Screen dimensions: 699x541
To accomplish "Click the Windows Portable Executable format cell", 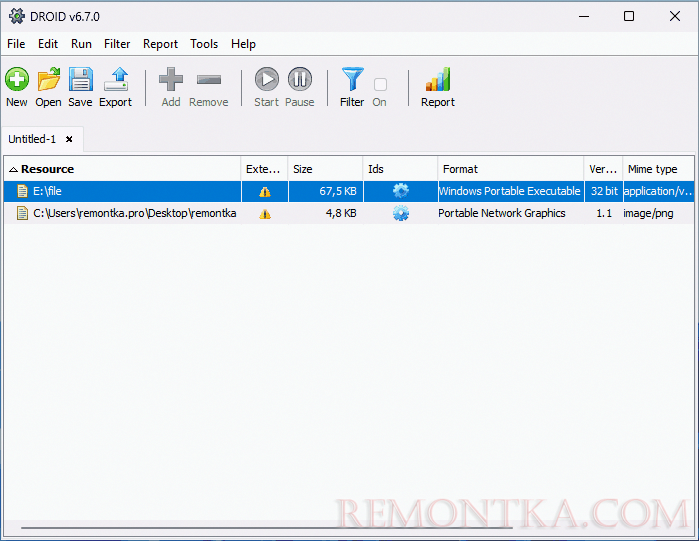I will click(510, 191).
